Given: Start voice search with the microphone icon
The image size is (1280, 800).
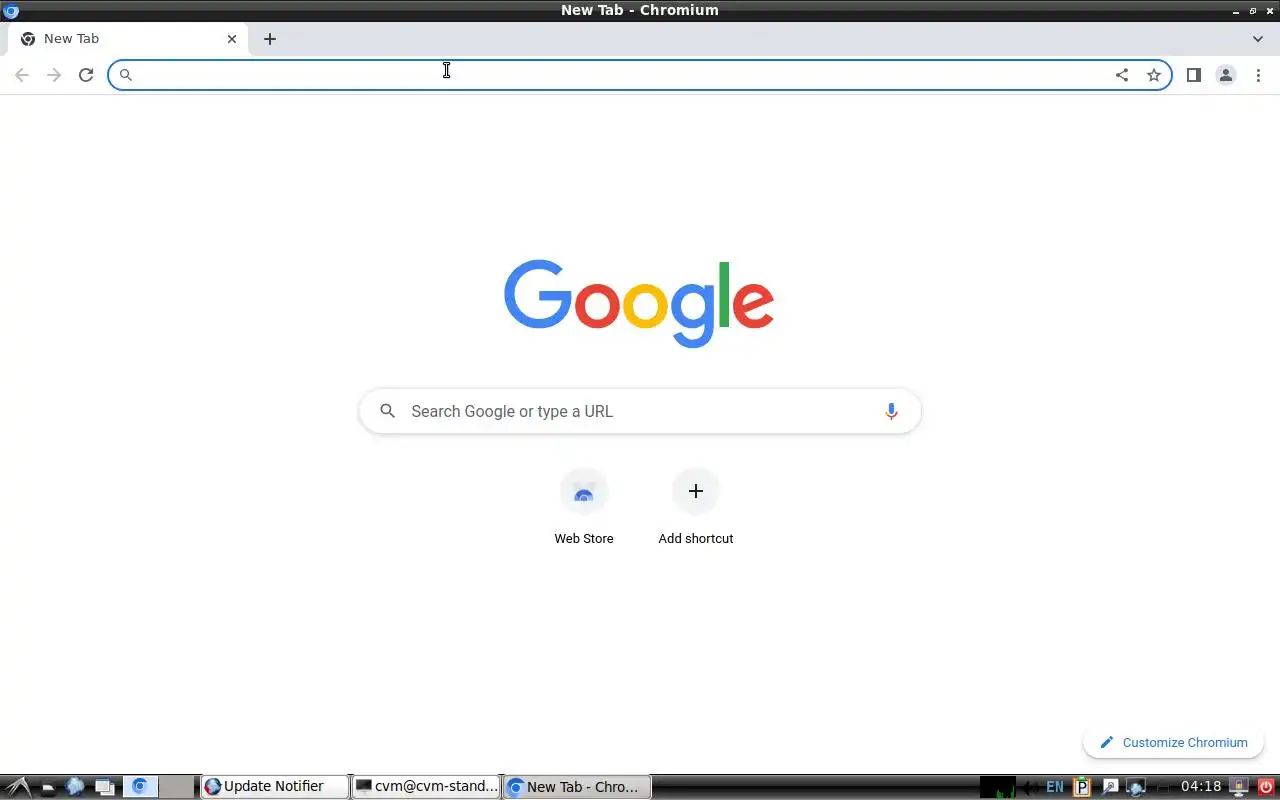Looking at the screenshot, I should pos(891,411).
